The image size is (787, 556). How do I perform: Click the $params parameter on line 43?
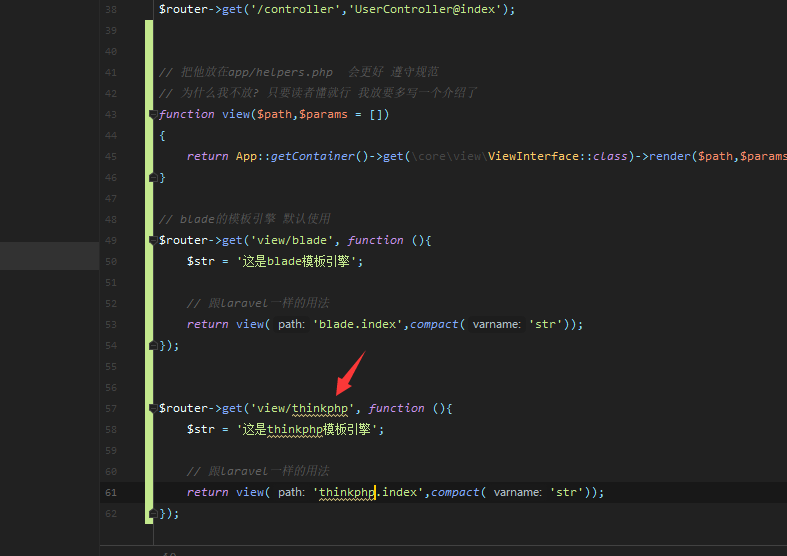pos(323,114)
